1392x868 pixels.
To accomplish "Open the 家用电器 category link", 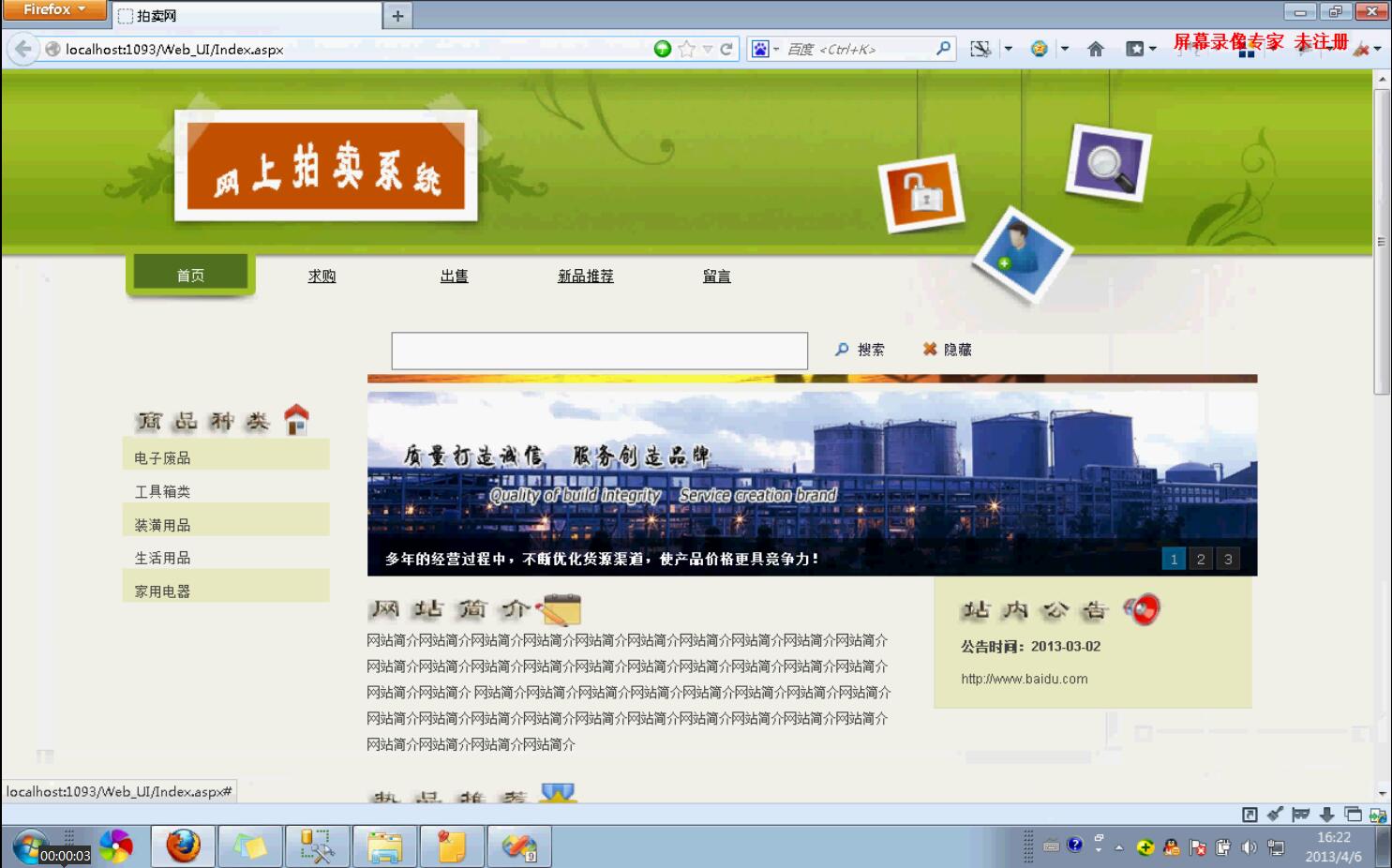I will pyautogui.click(x=162, y=591).
